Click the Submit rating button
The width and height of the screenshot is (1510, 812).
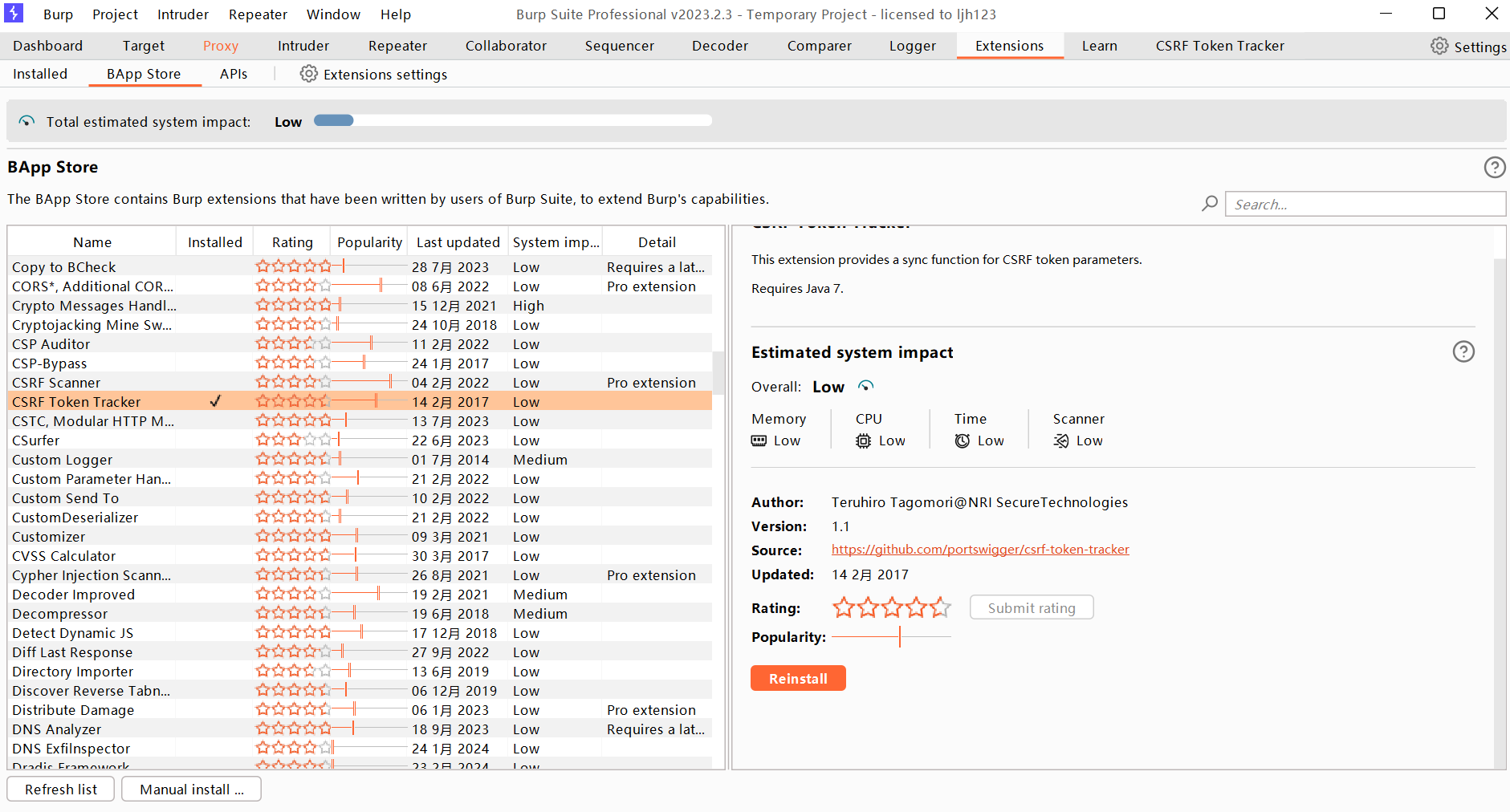point(1032,607)
